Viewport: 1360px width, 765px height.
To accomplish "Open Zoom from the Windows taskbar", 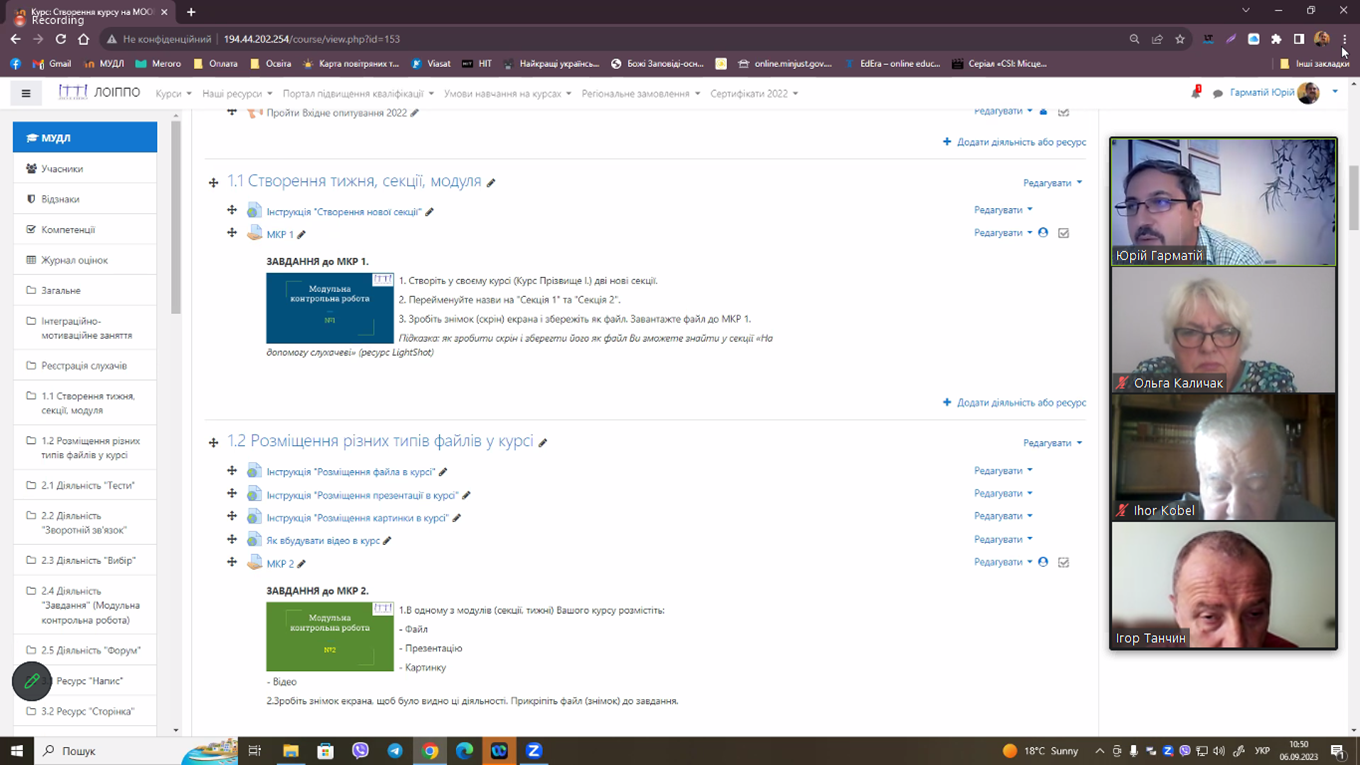I will click(x=534, y=751).
